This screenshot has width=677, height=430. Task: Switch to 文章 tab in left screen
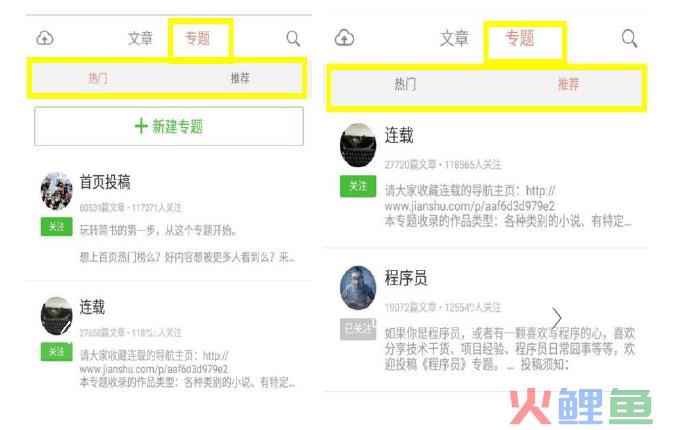140,38
